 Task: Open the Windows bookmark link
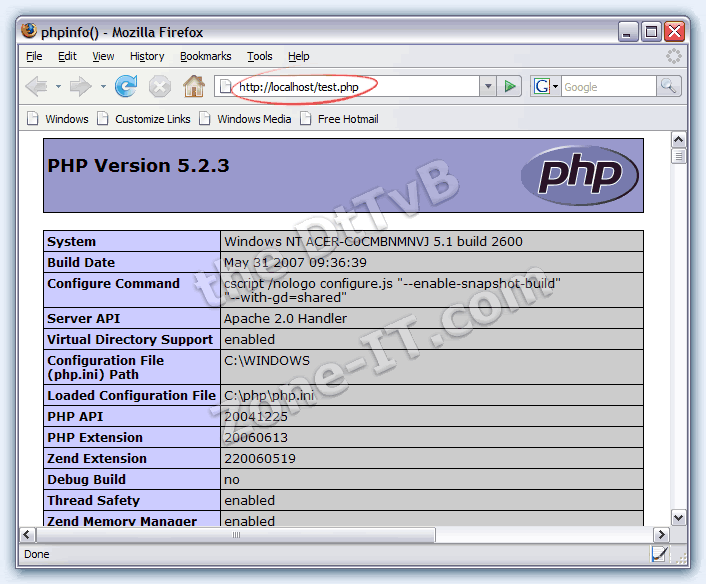(58, 119)
